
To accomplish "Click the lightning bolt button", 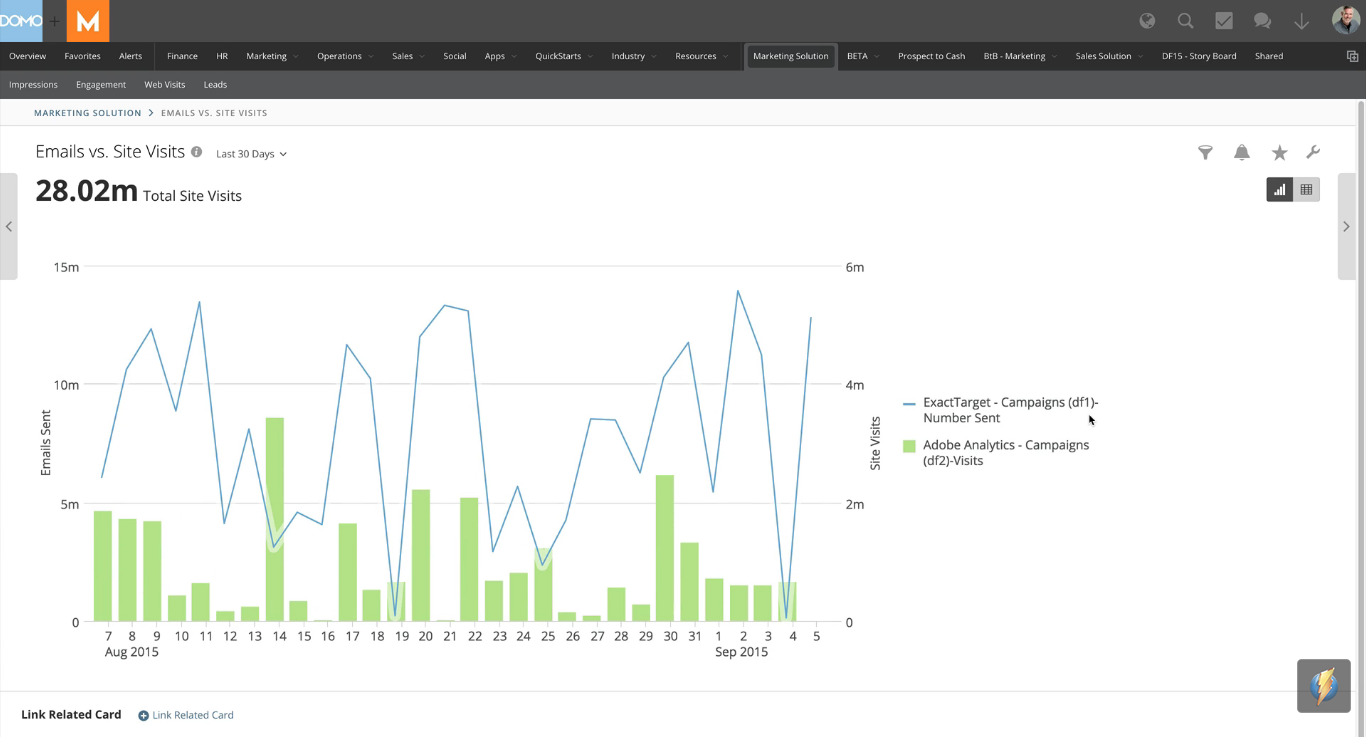I will 1323,686.
